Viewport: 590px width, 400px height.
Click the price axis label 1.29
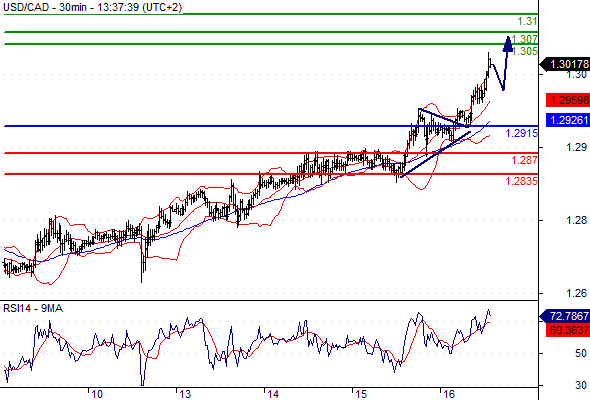click(x=577, y=147)
